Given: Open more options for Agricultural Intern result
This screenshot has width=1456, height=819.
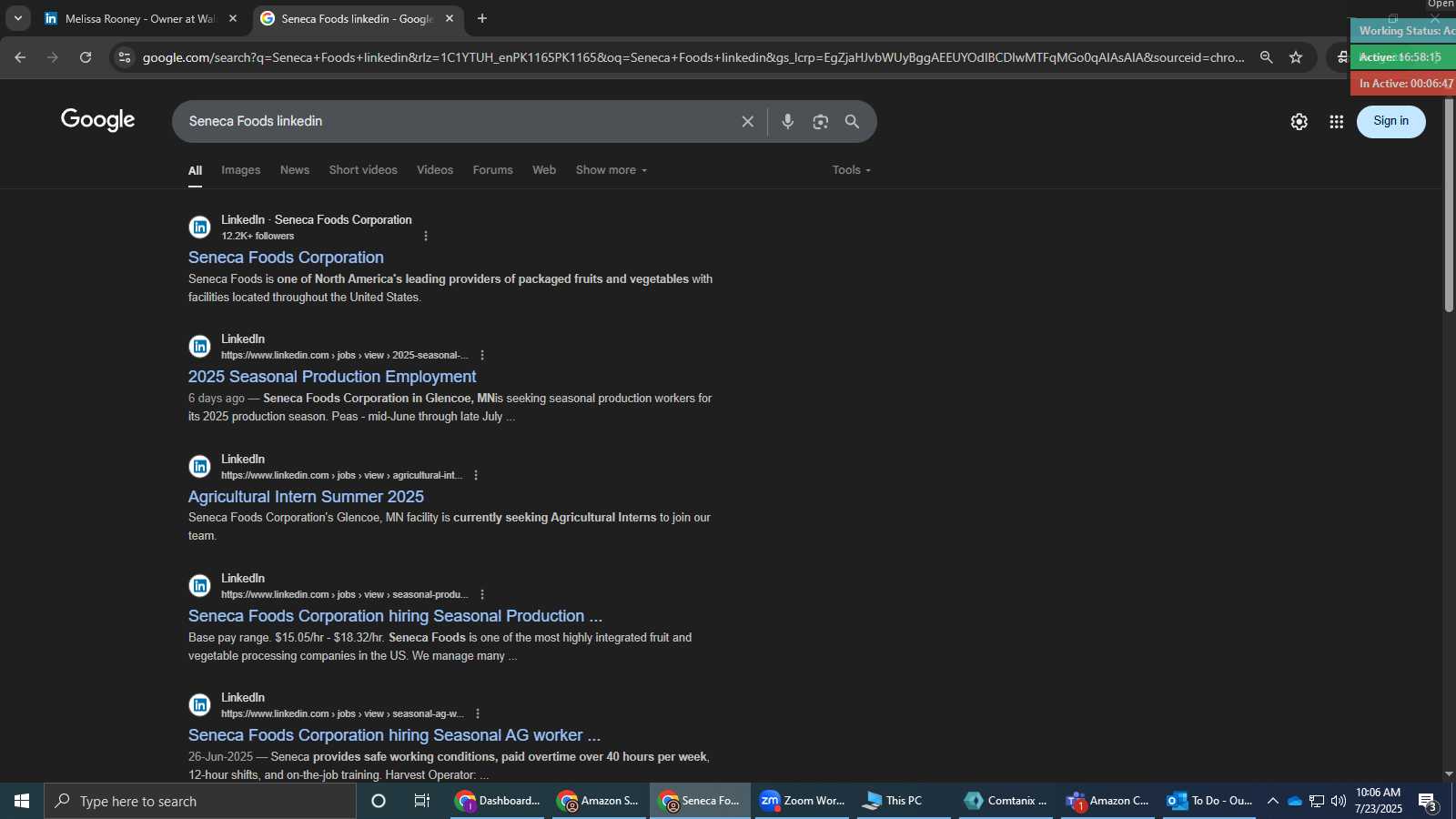Looking at the screenshot, I should (476, 476).
